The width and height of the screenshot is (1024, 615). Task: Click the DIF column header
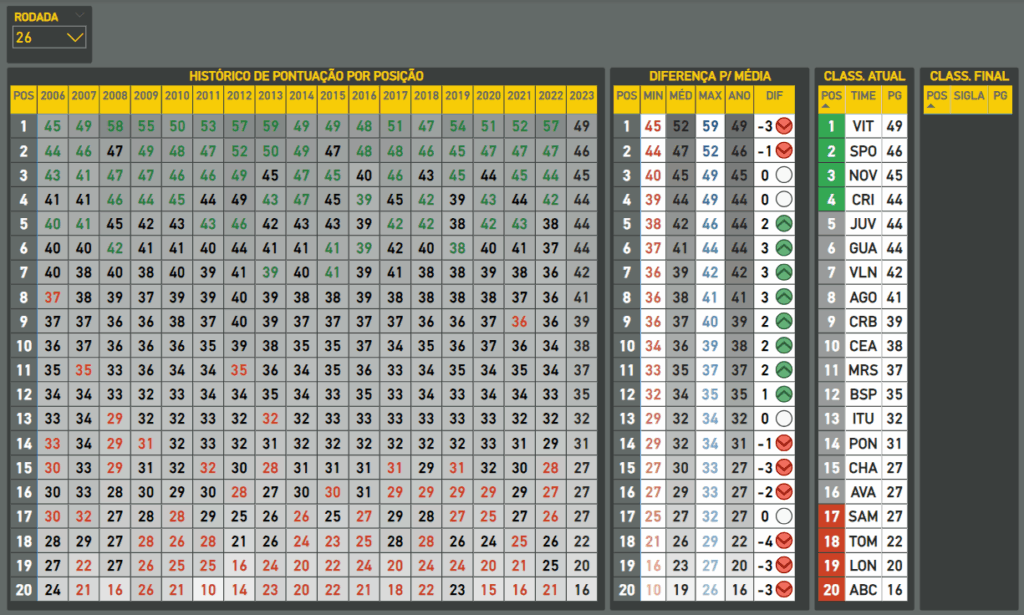[776, 96]
